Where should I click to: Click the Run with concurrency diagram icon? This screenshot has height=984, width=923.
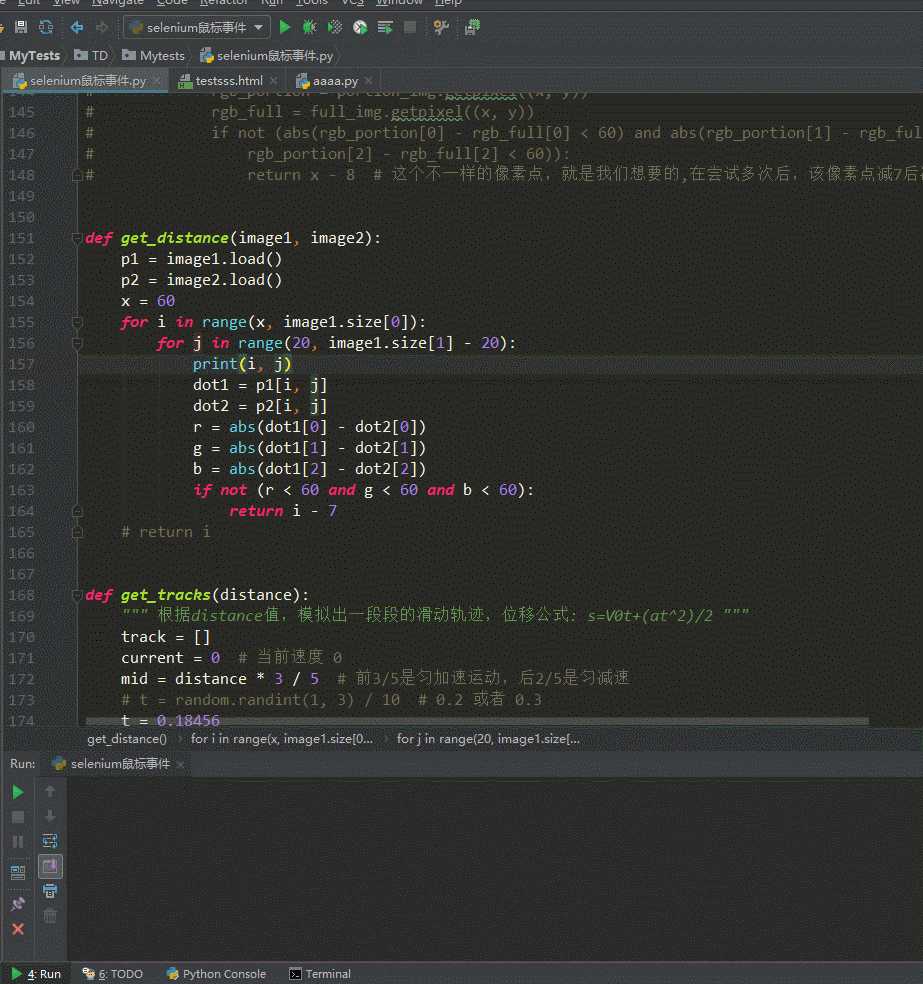tap(385, 27)
